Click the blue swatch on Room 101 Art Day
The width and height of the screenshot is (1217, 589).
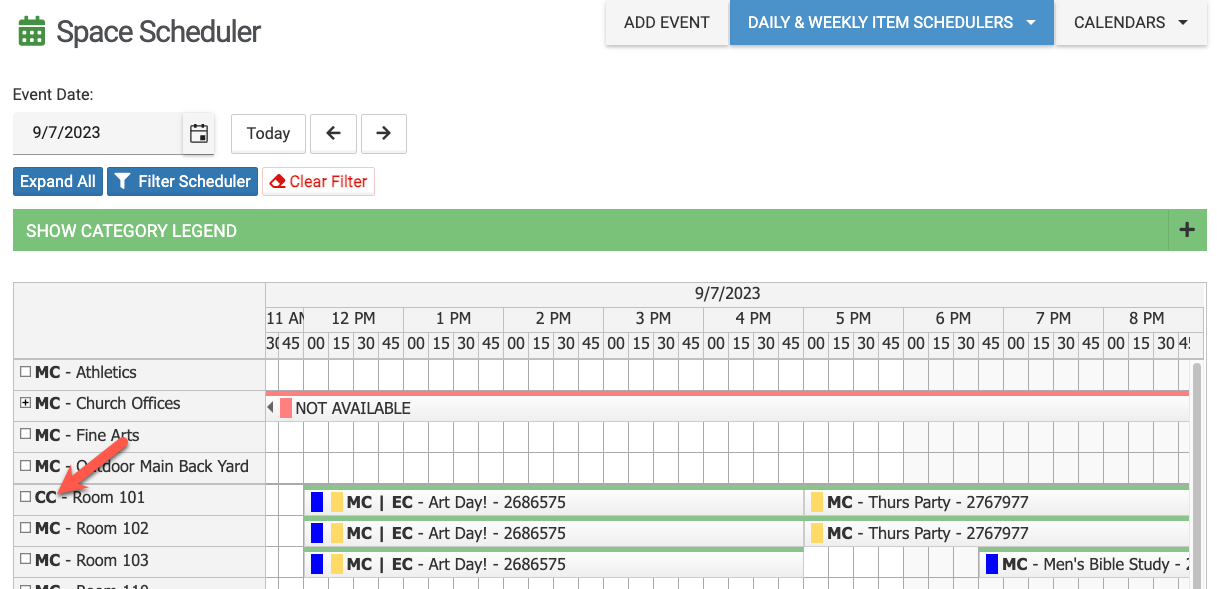click(317, 502)
